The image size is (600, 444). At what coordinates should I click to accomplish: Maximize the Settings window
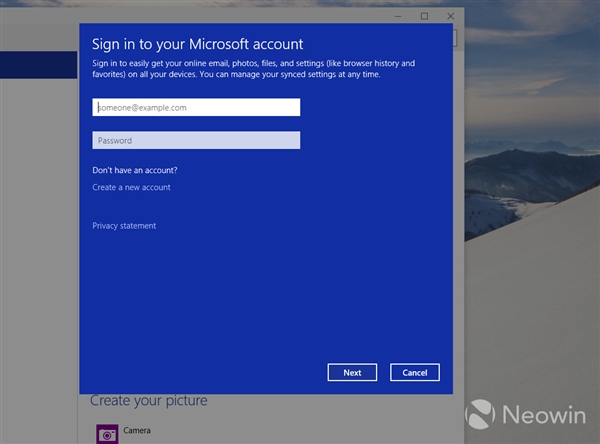point(424,16)
